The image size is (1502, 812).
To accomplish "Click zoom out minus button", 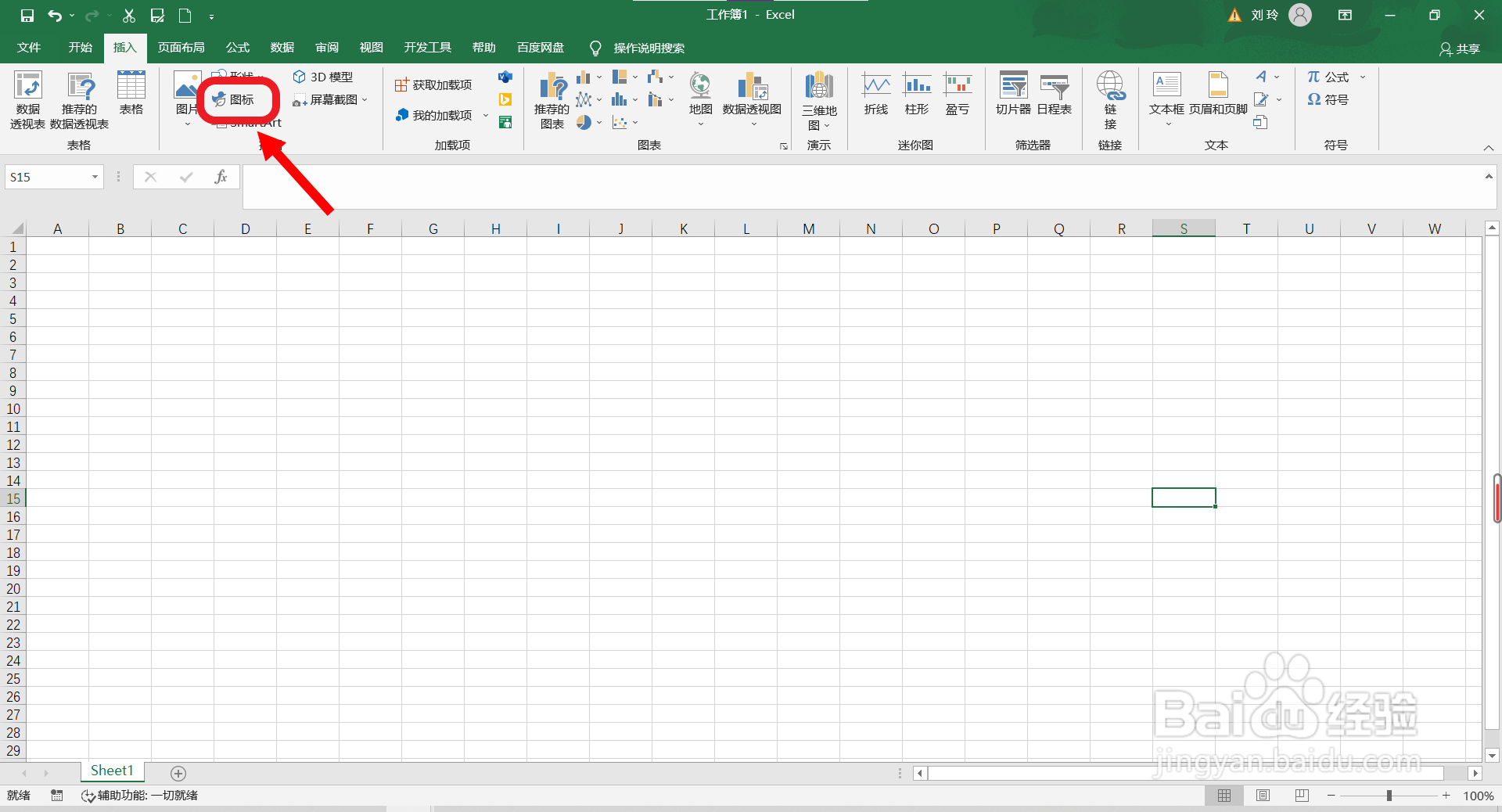I will pos(1331,796).
